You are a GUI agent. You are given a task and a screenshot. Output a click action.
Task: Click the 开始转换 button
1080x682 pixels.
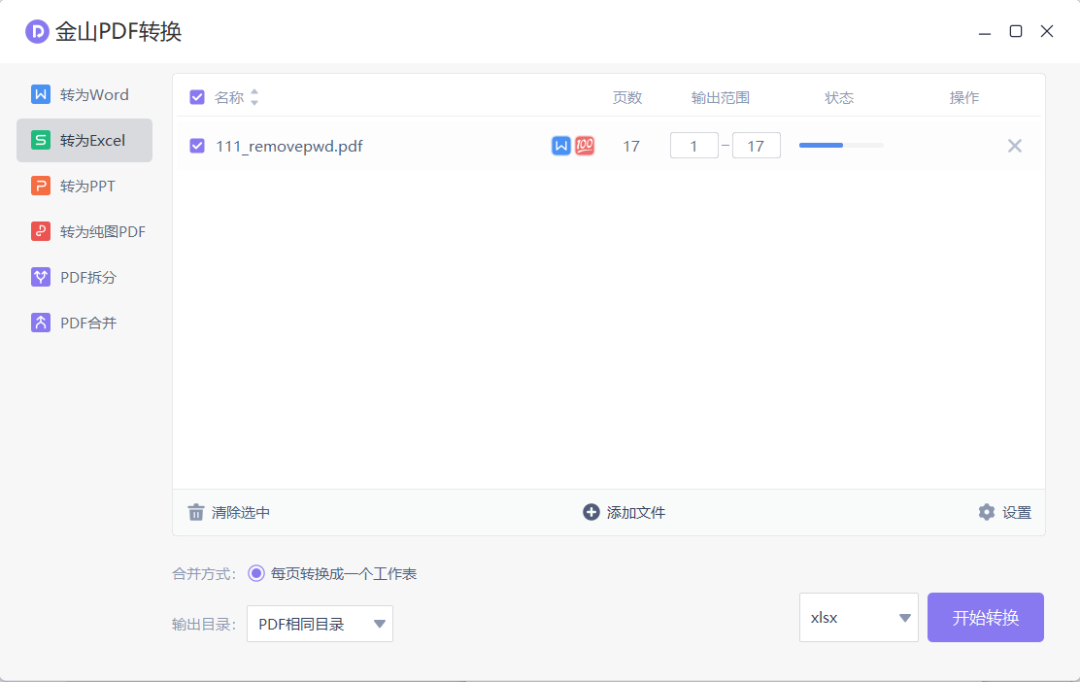(986, 617)
